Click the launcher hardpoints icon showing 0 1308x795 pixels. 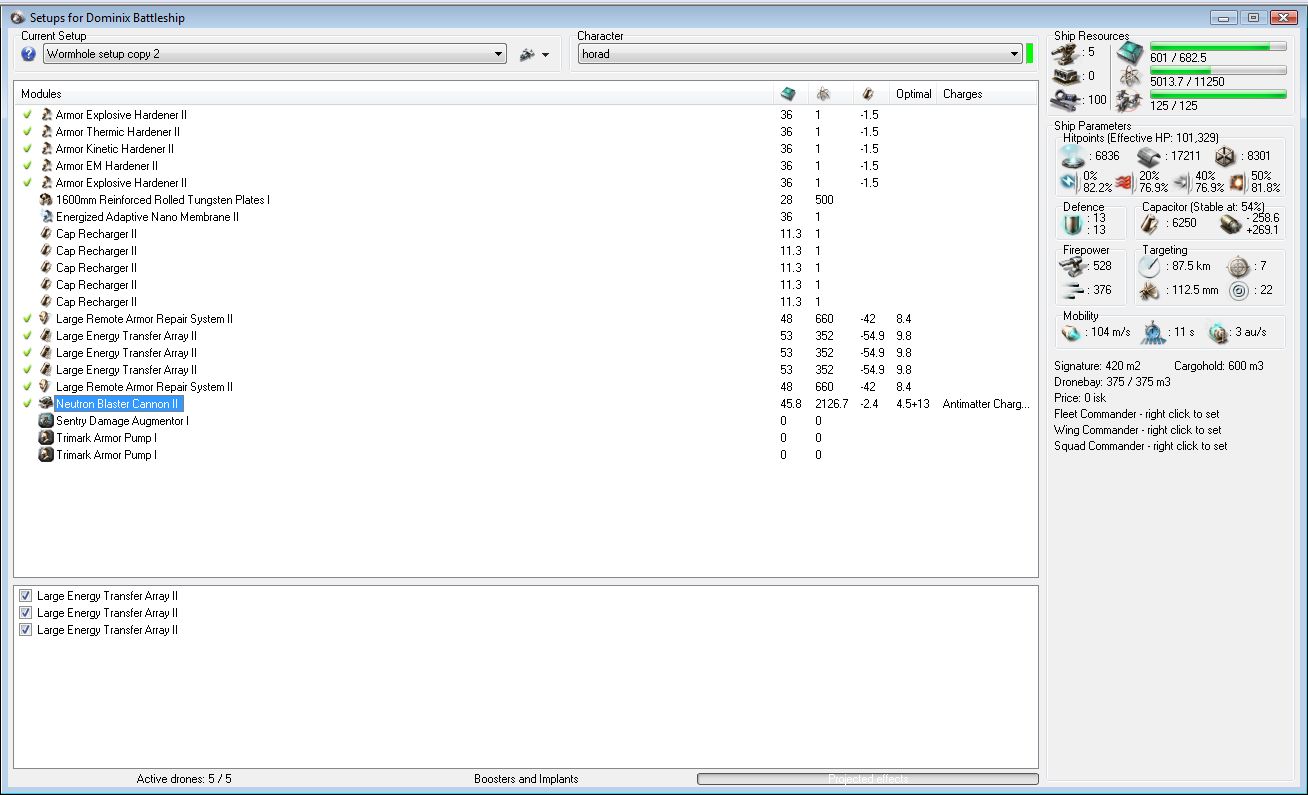(1068, 76)
